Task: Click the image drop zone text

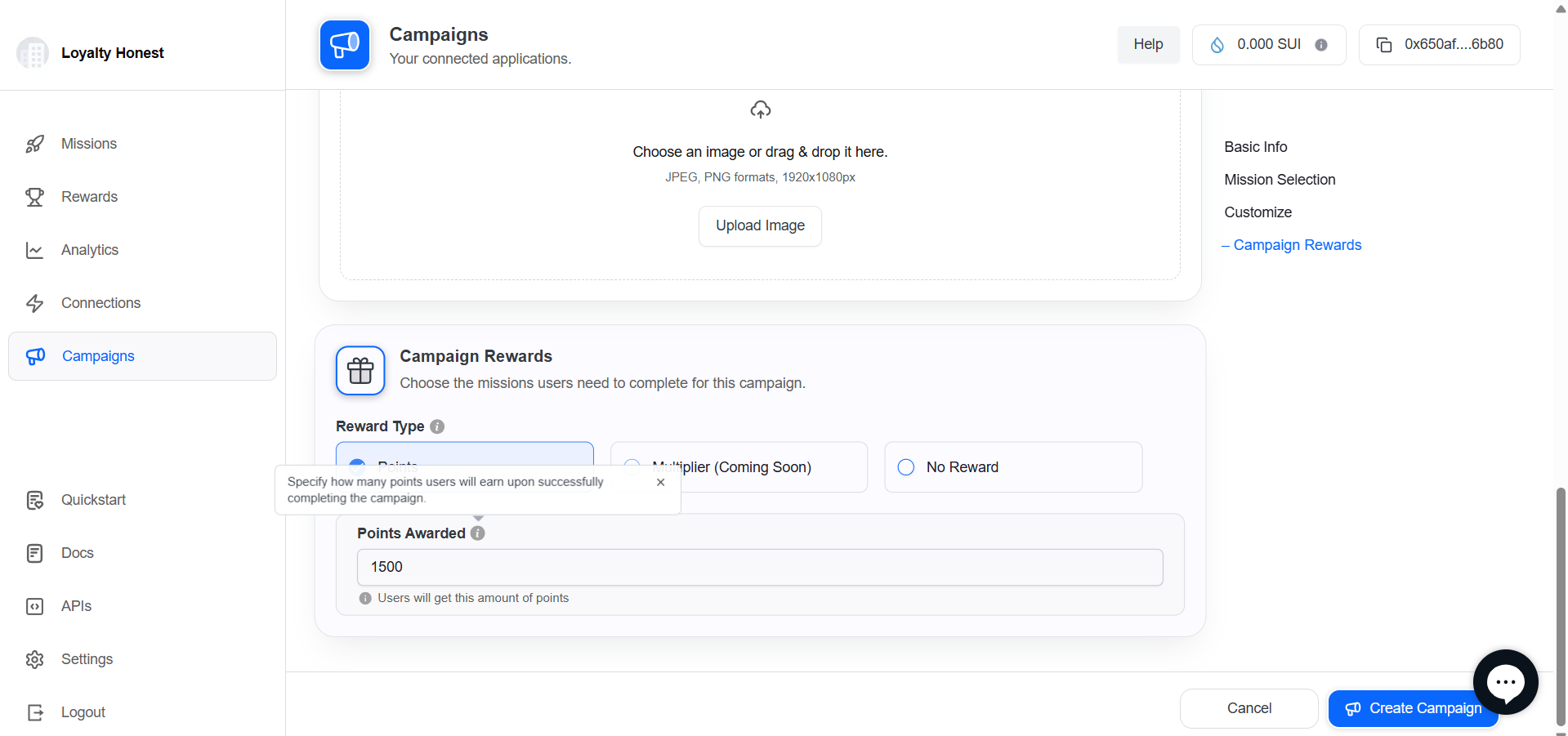Action: (x=760, y=152)
